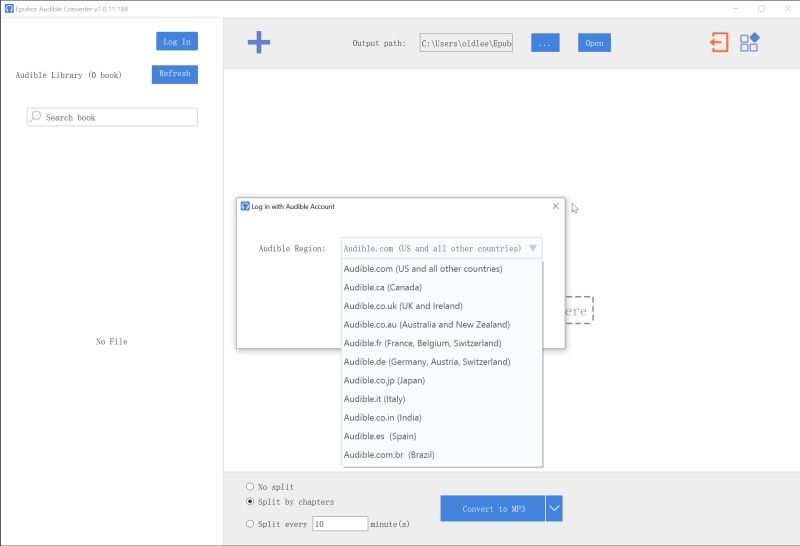Screen dimensions: 800x546
Task: Click the split minutes value field
Action: pos(340,524)
